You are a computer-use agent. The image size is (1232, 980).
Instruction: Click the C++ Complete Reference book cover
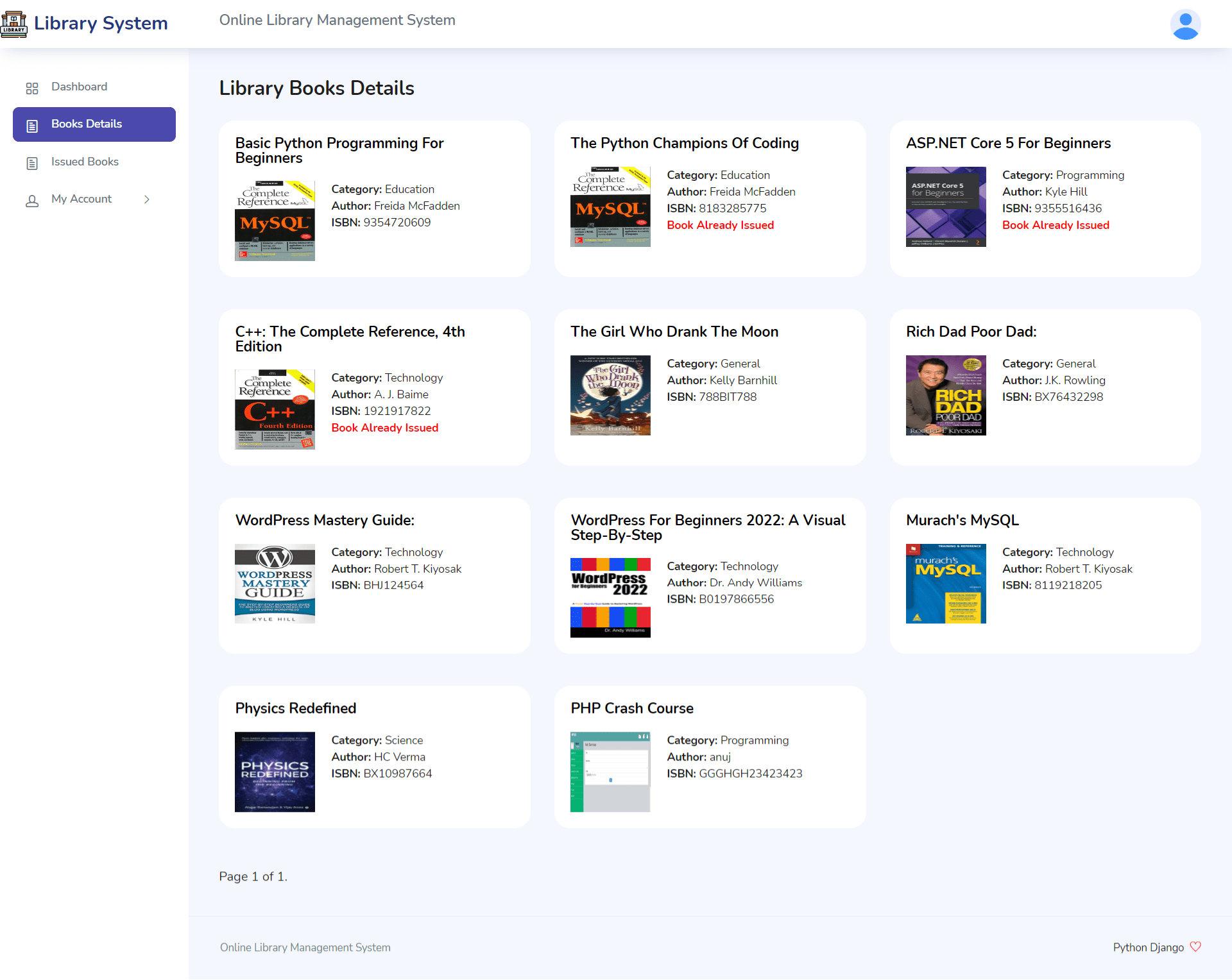275,409
